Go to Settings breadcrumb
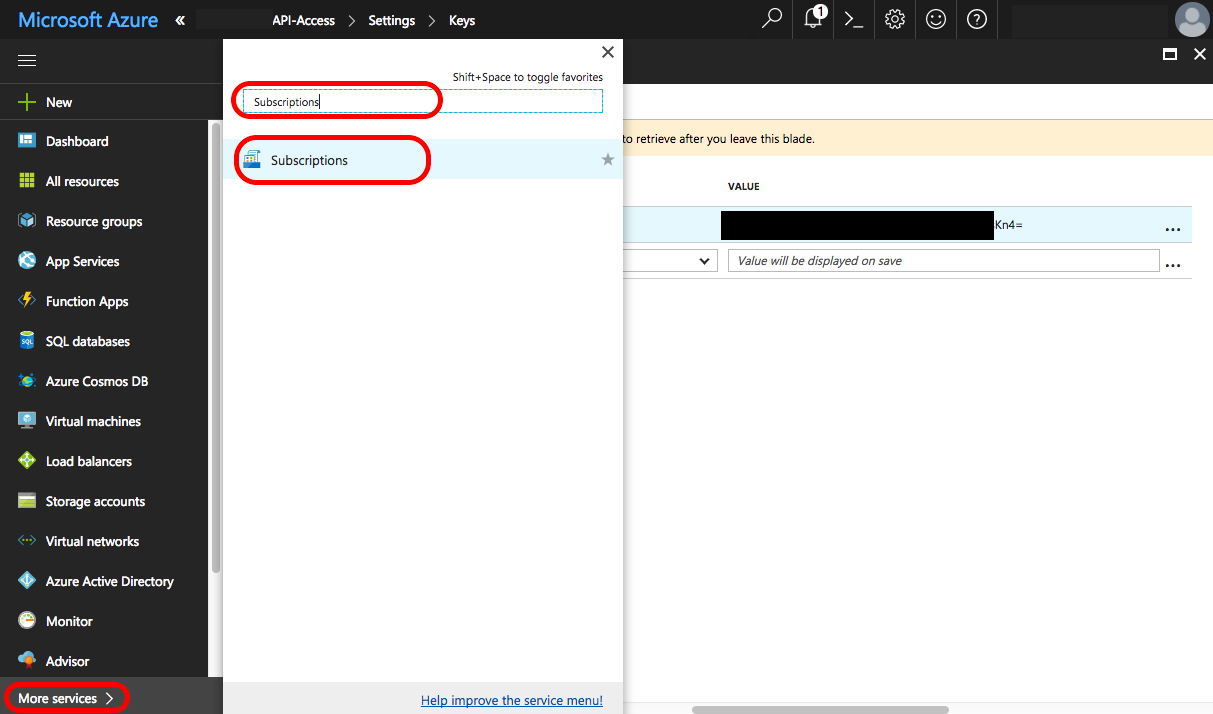1213x714 pixels. click(x=392, y=20)
